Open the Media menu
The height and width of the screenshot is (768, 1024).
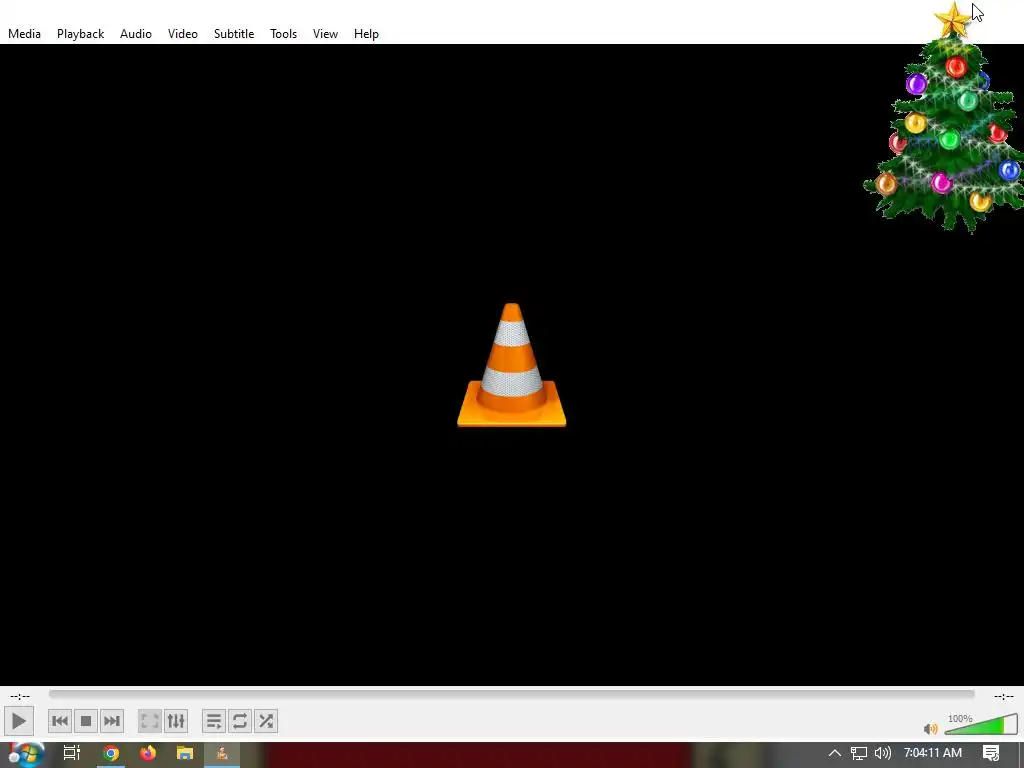[24, 34]
